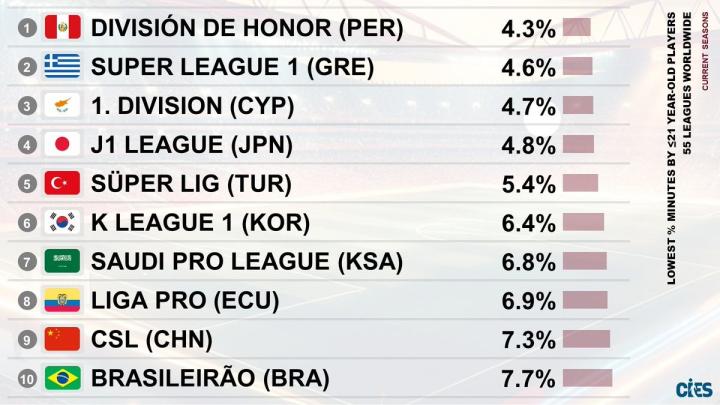Select the Turkey flag icon
The height and width of the screenshot is (405, 720).
(62, 184)
